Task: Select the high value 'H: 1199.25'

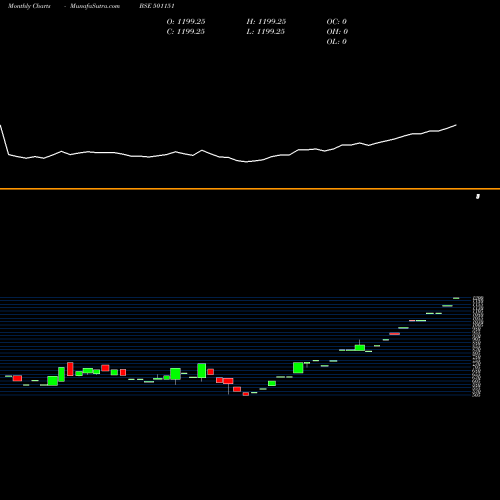Action: click(266, 22)
